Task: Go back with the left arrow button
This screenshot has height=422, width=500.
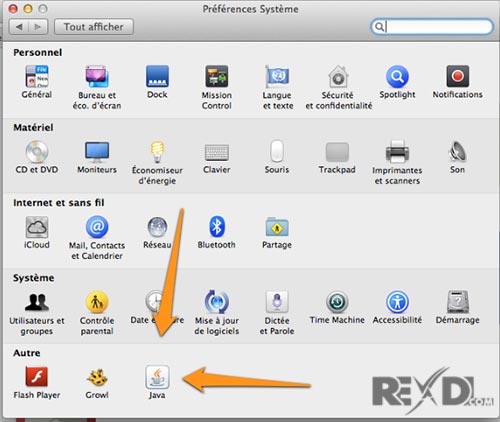Action: [19, 27]
